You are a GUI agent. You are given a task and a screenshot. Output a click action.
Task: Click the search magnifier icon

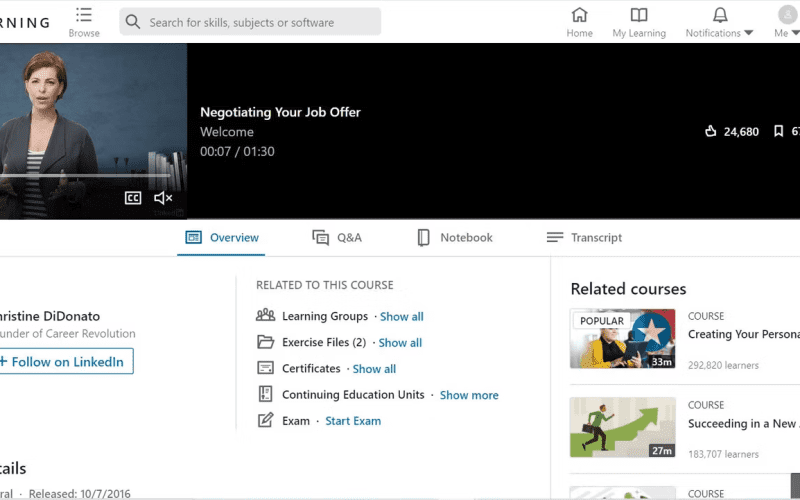[x=133, y=21]
